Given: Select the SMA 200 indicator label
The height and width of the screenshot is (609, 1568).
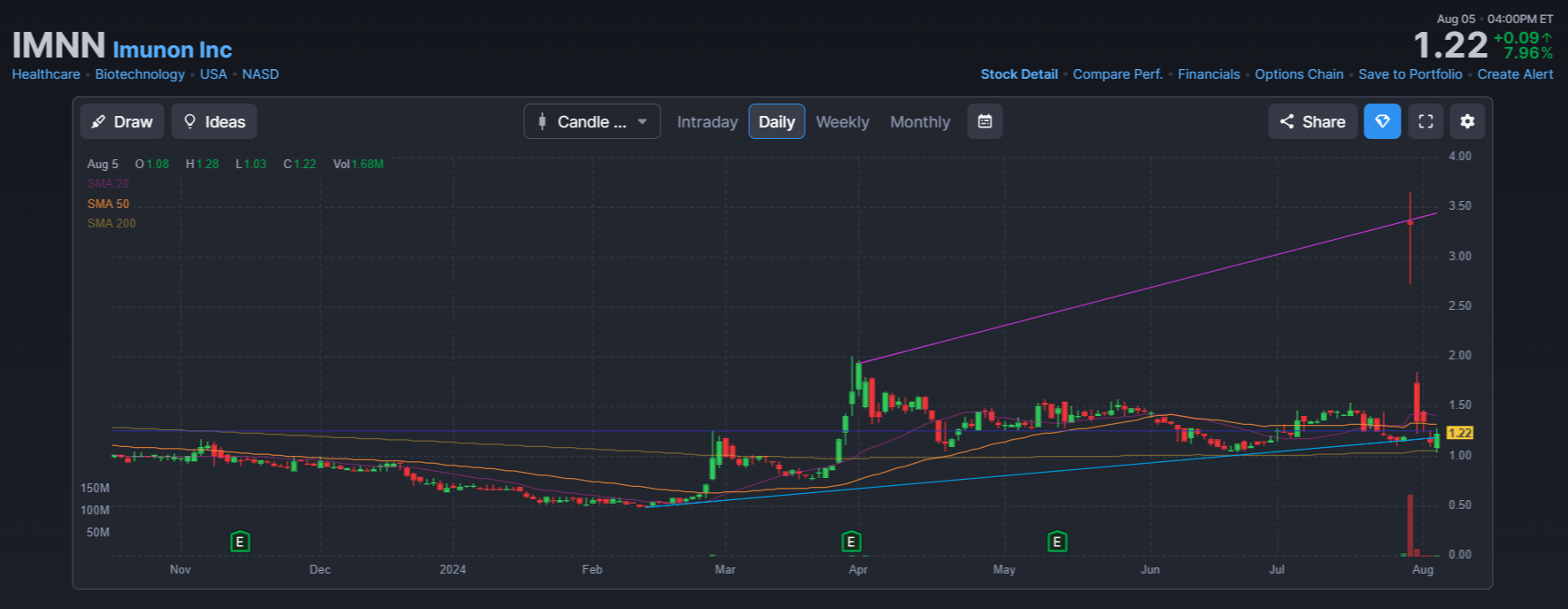Looking at the screenshot, I should pos(112,223).
